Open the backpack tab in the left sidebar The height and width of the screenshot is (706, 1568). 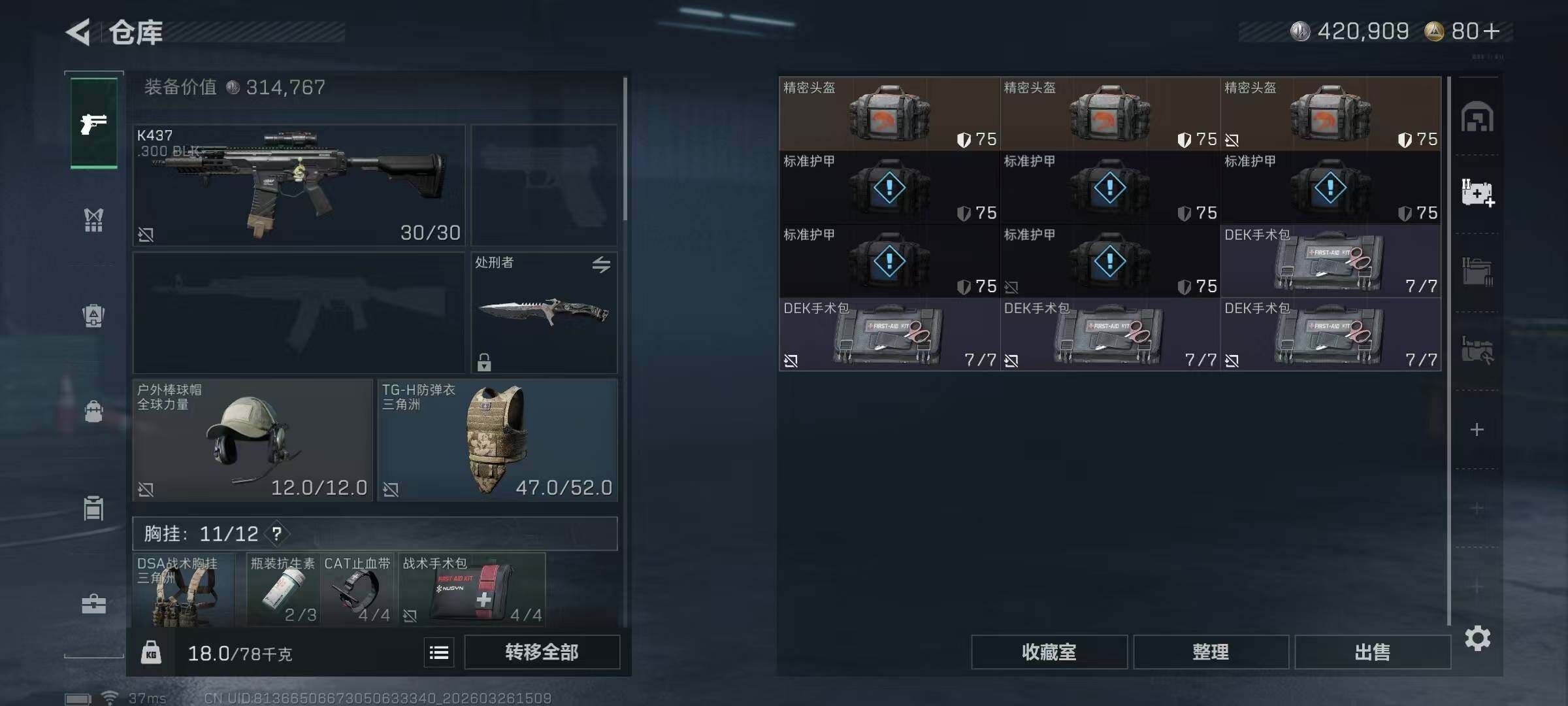pyautogui.click(x=93, y=411)
